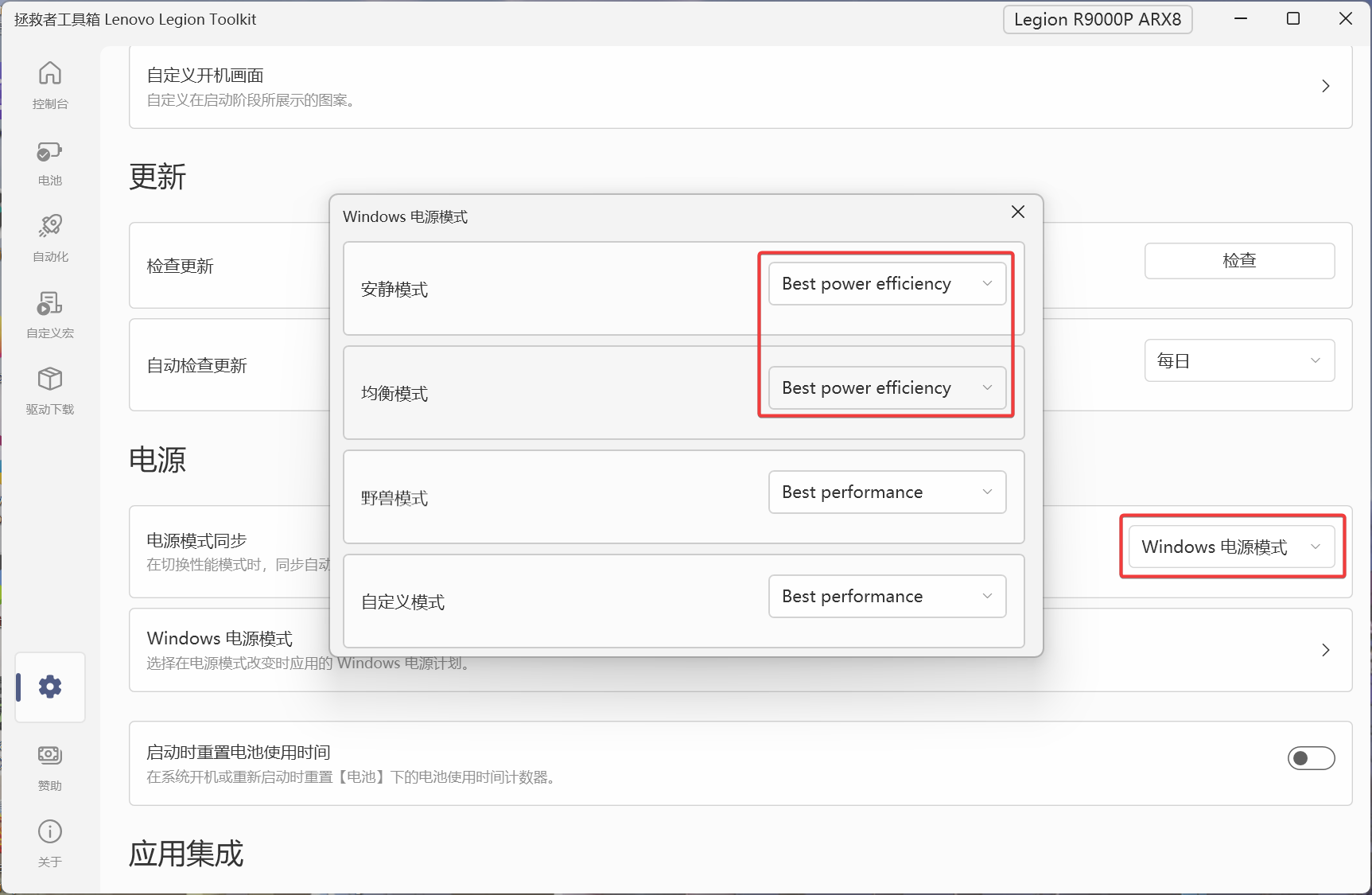Click the settings gear sidebar icon
Viewport: 1372px width, 895px height.
click(x=50, y=687)
